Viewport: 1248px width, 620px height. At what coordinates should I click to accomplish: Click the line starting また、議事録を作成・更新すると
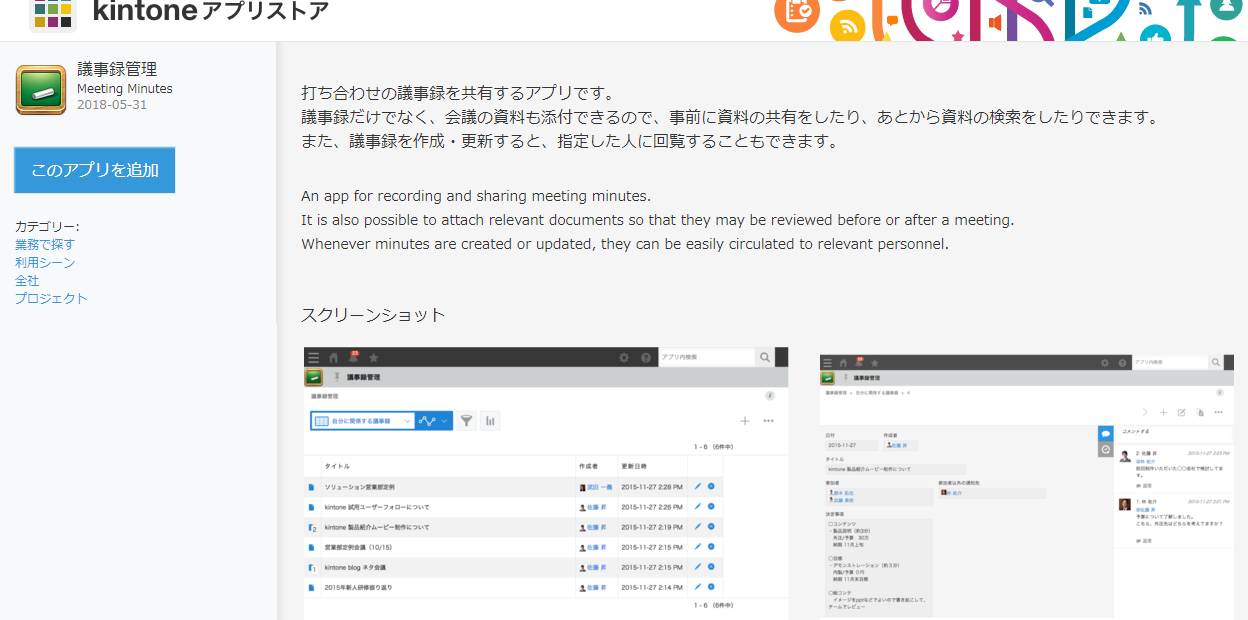pyautogui.click(x=569, y=141)
